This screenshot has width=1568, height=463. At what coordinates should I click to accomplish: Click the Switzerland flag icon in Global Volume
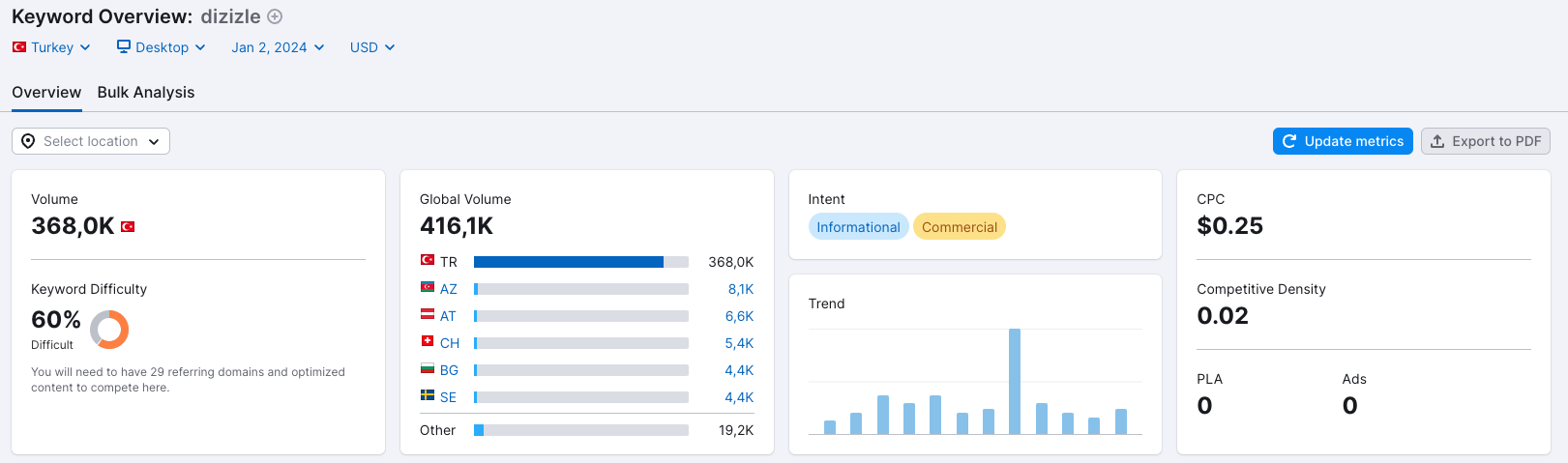tap(428, 341)
